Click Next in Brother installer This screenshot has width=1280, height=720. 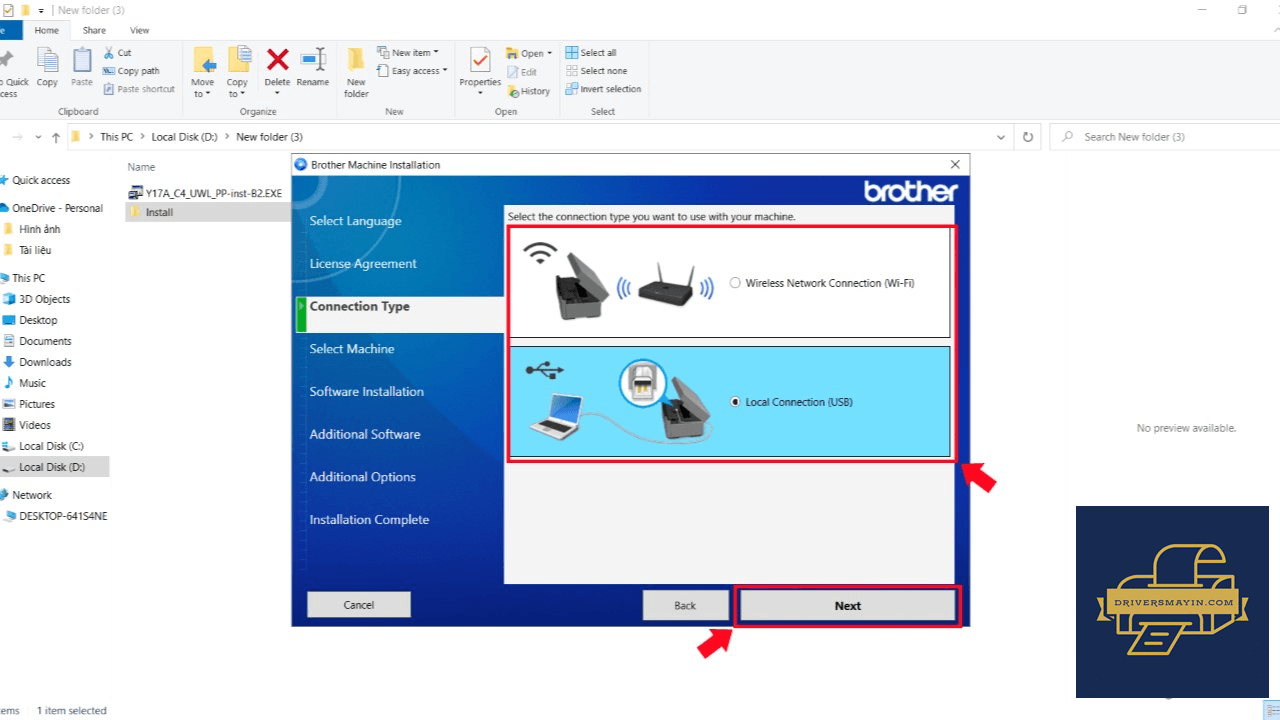[848, 606]
